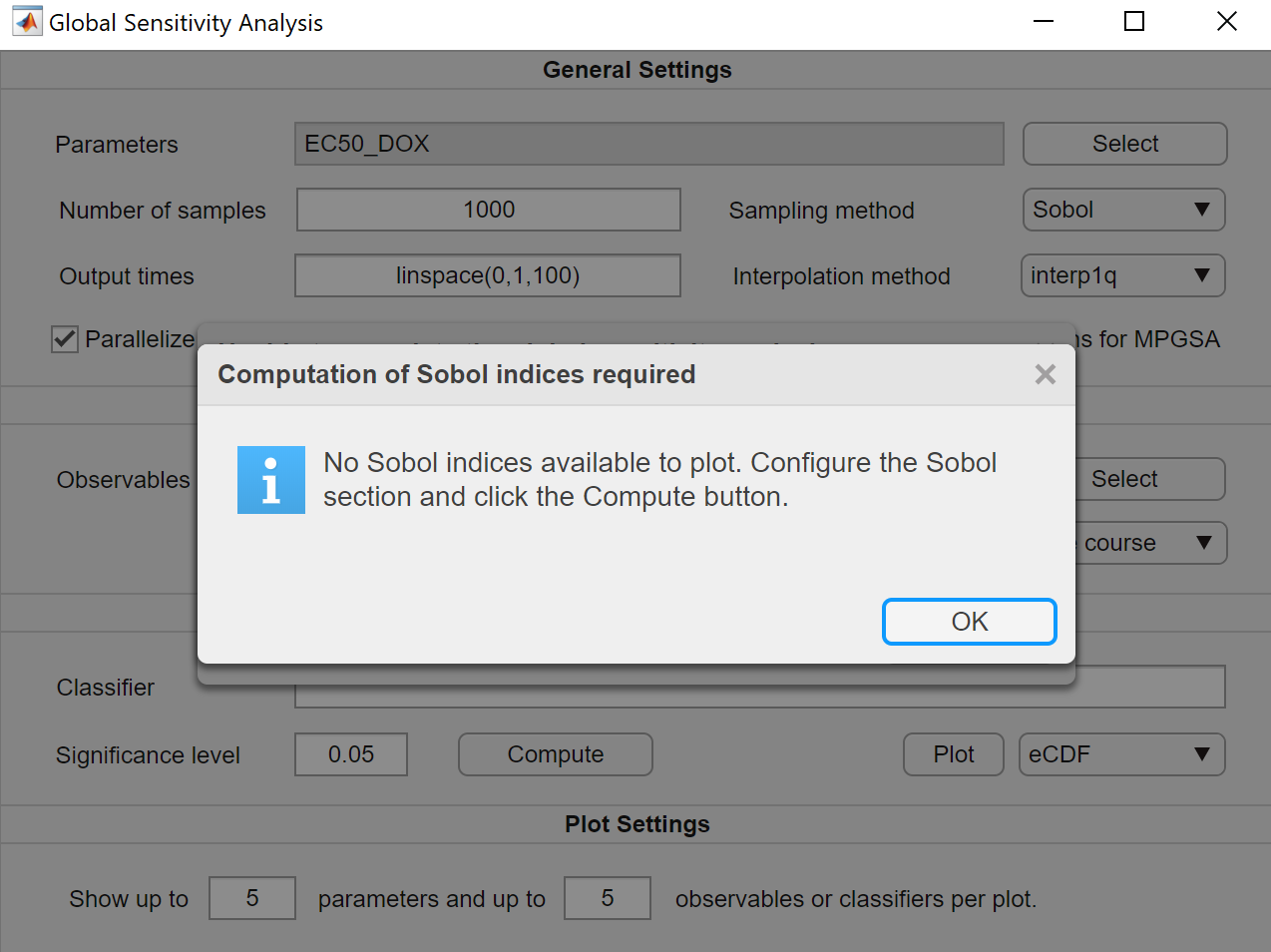
Task: Expand the time course dropdown
Action: pos(1150,543)
